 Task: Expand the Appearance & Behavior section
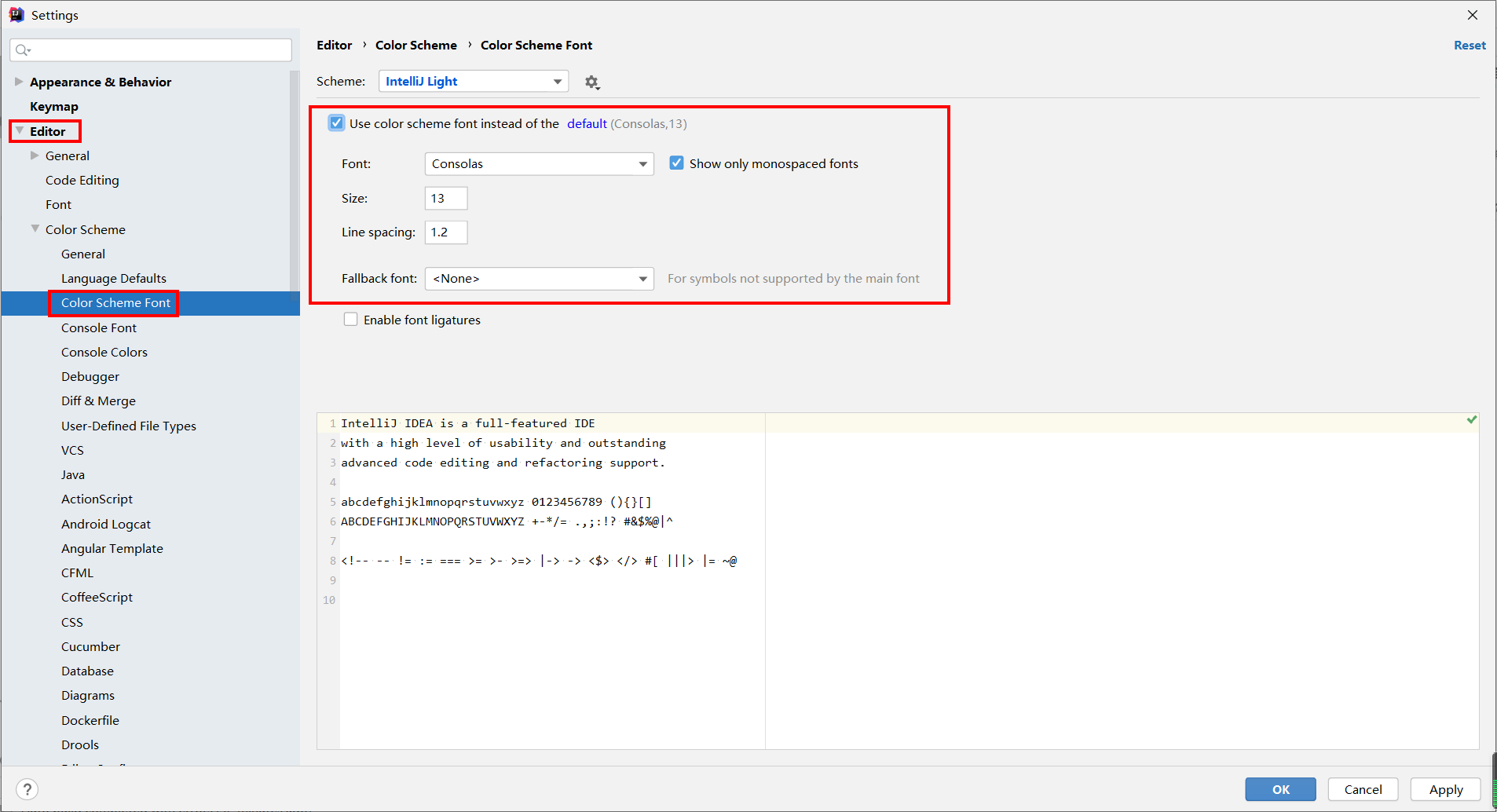pos(19,82)
